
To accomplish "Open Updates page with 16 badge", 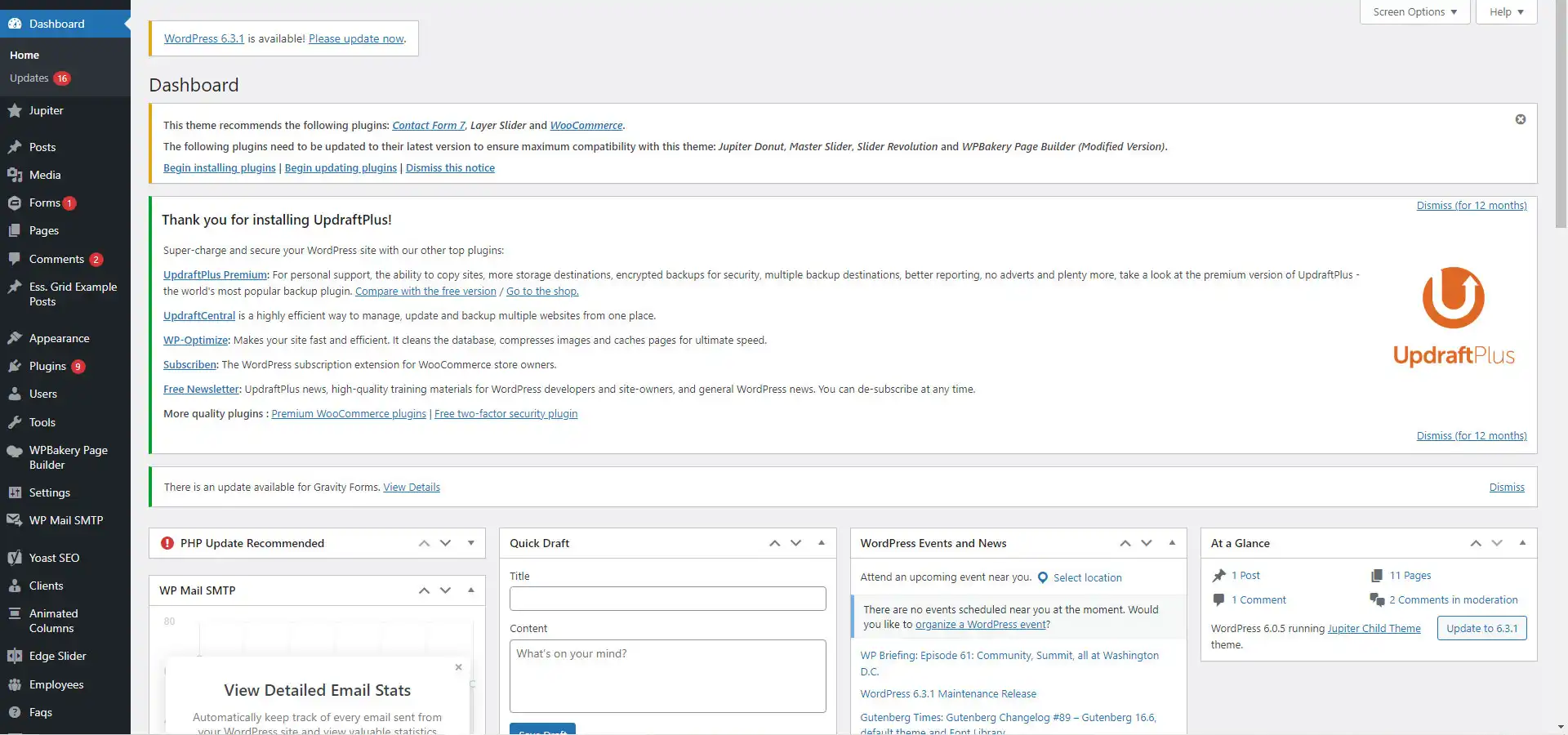I will click(40, 78).
